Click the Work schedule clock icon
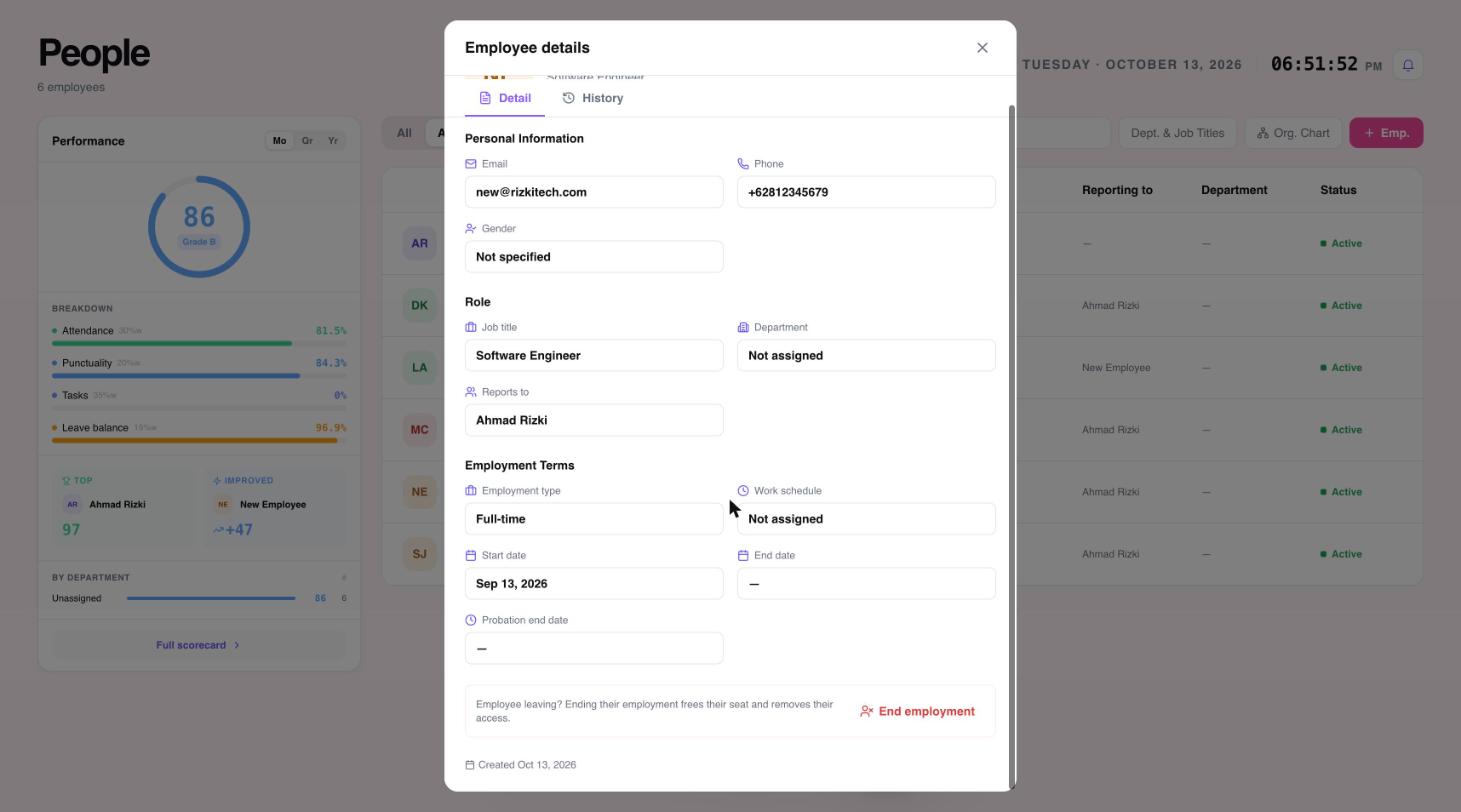 (743, 491)
